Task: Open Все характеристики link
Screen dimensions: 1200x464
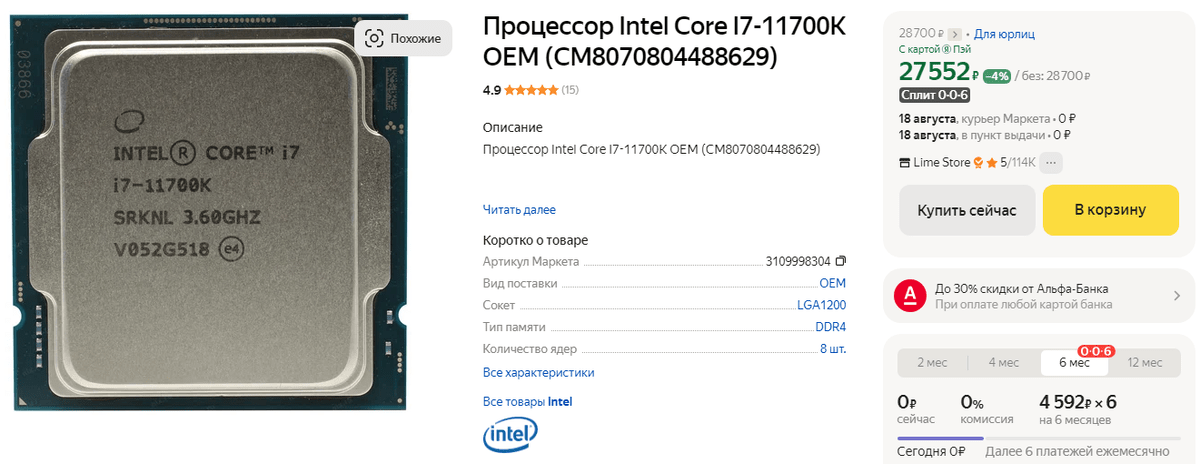Action: (538, 373)
